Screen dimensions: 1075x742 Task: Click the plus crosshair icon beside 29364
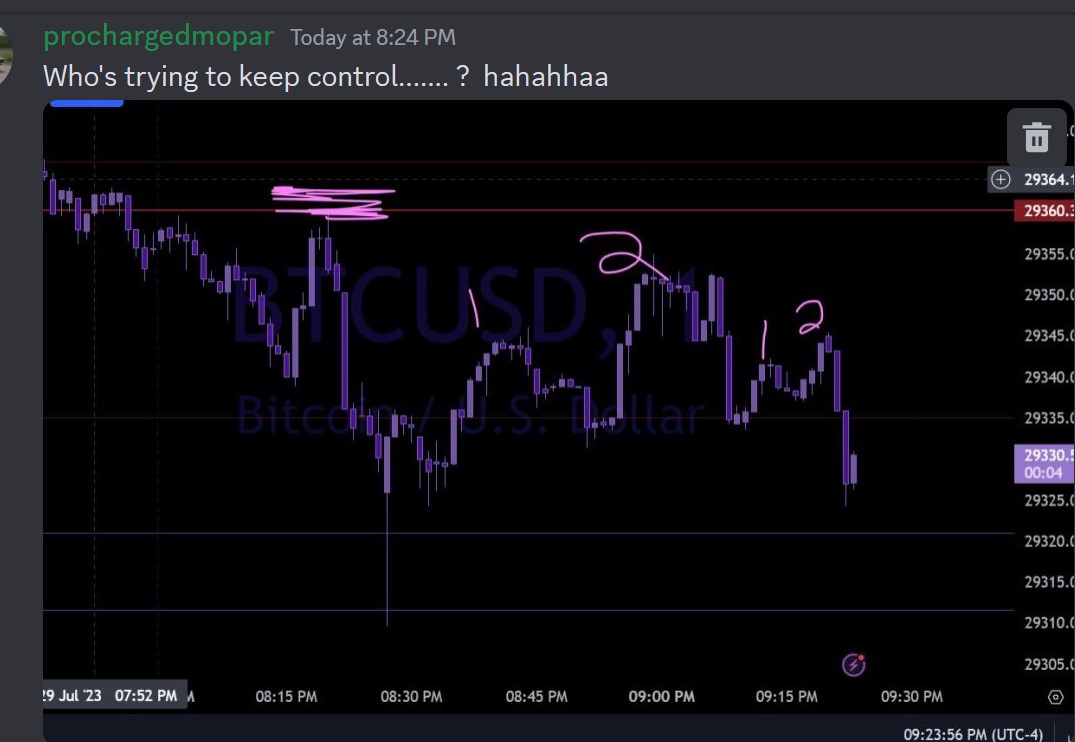(x=1000, y=180)
